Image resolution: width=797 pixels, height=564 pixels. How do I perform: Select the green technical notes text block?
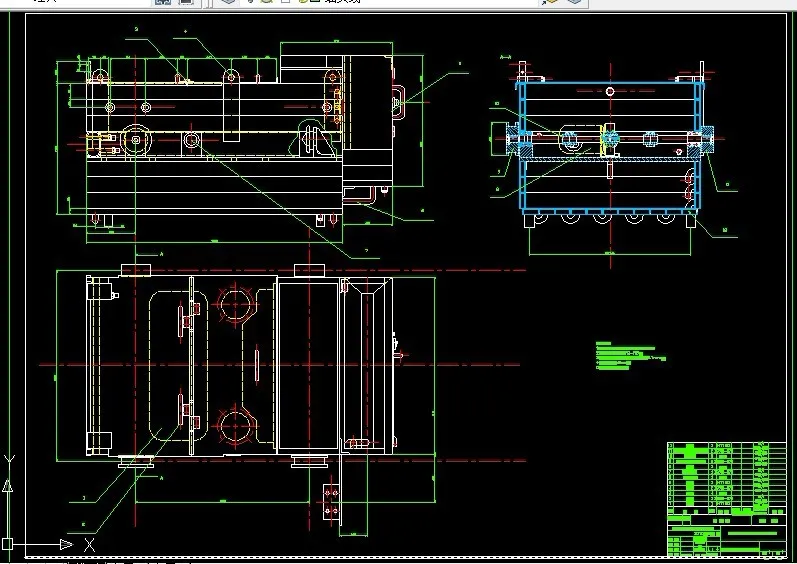630,354
